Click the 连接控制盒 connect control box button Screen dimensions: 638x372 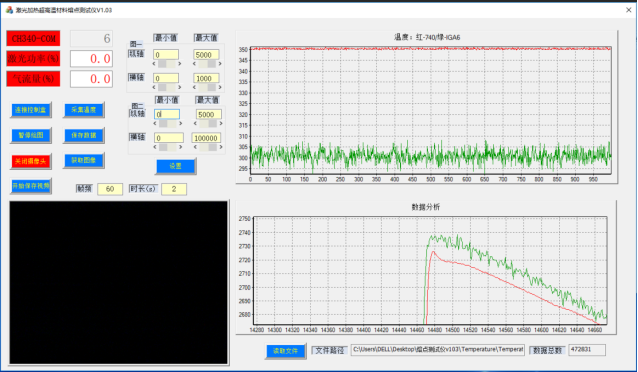point(31,110)
